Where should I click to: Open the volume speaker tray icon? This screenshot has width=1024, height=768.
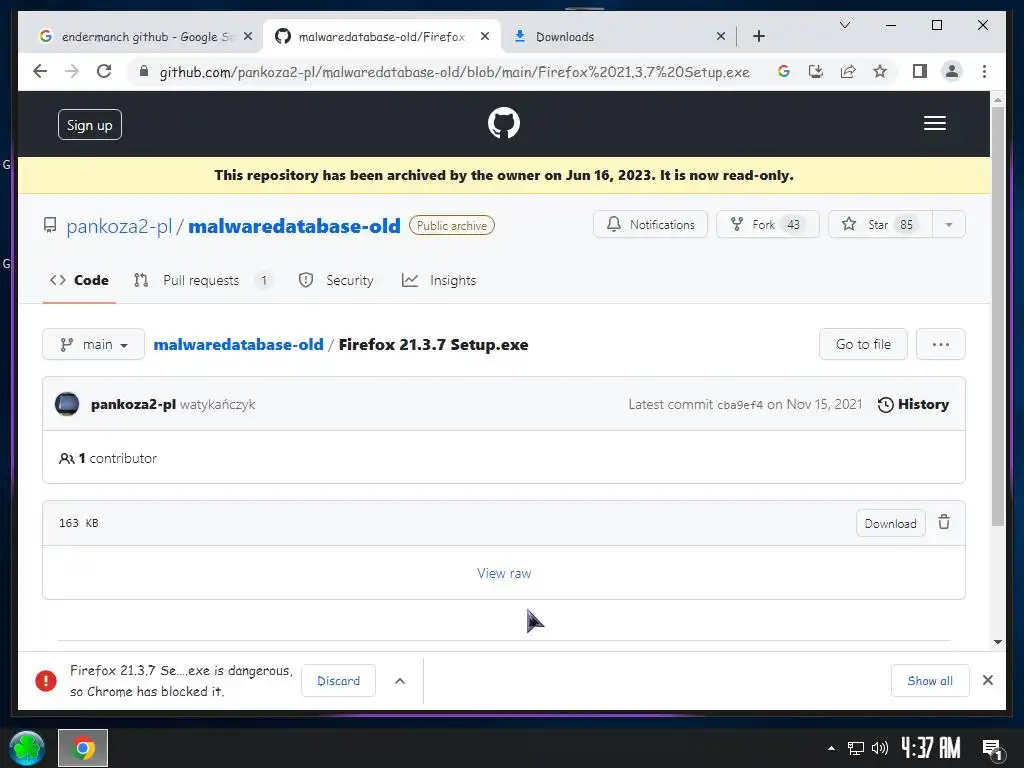[880, 748]
